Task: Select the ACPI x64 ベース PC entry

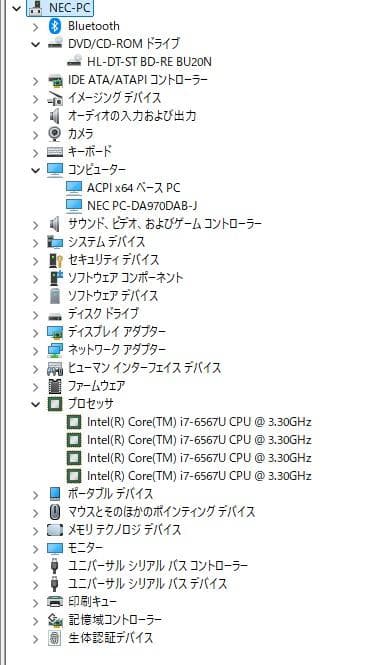Action: coord(134,187)
